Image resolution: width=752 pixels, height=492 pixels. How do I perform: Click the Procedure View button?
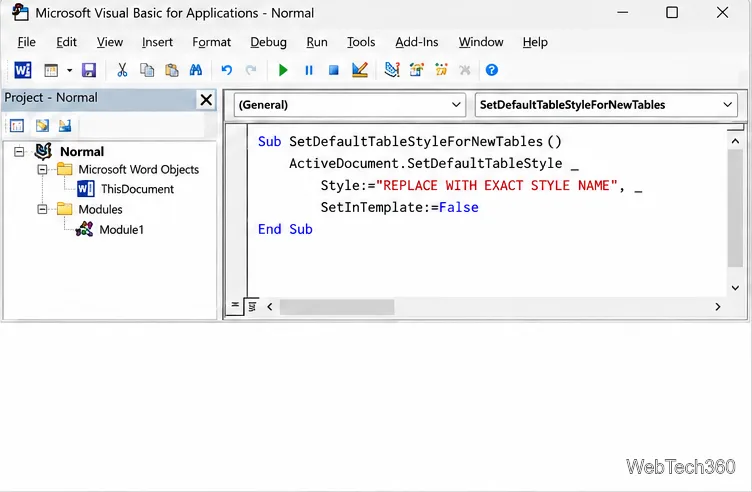click(x=235, y=306)
